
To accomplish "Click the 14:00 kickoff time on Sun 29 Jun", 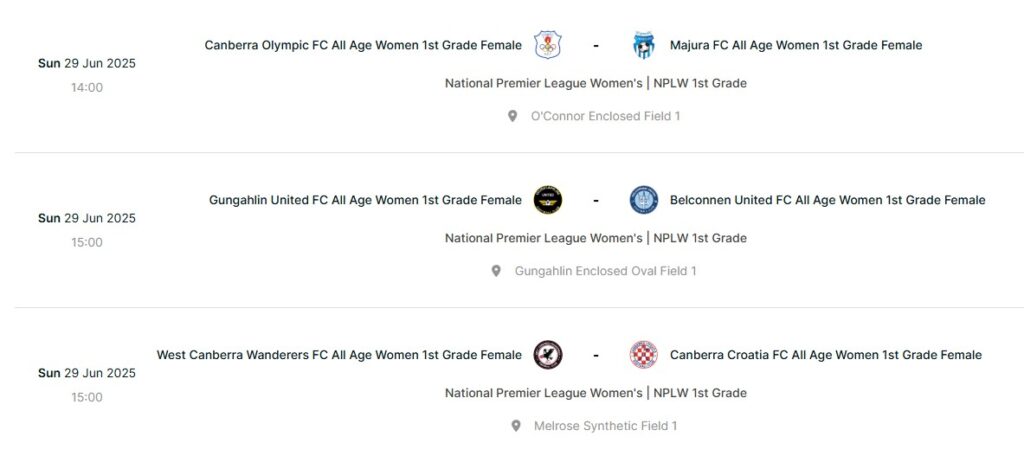I will point(87,87).
